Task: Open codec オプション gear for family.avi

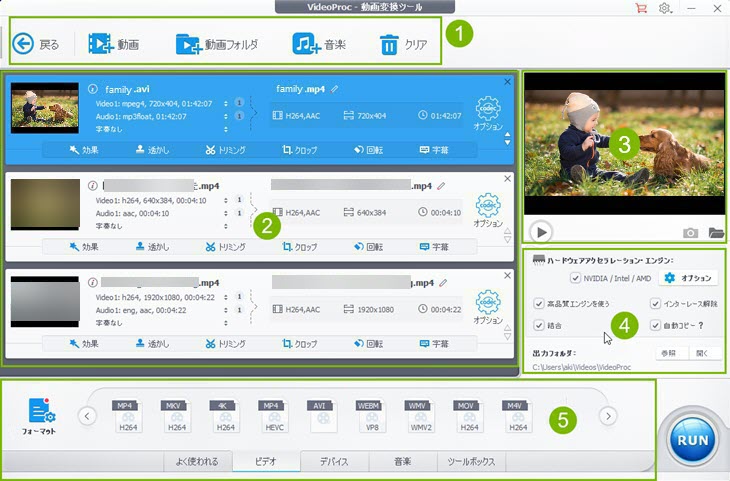Action: 488,109
